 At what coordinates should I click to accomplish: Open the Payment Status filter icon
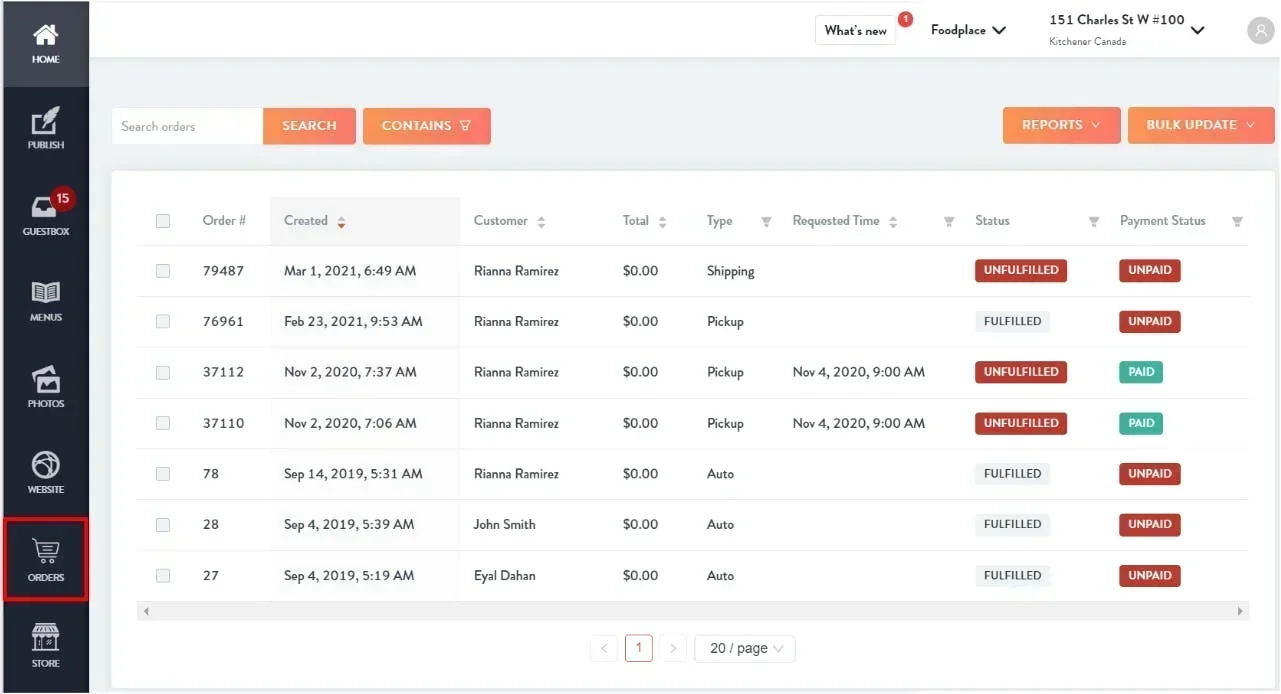point(1237,222)
